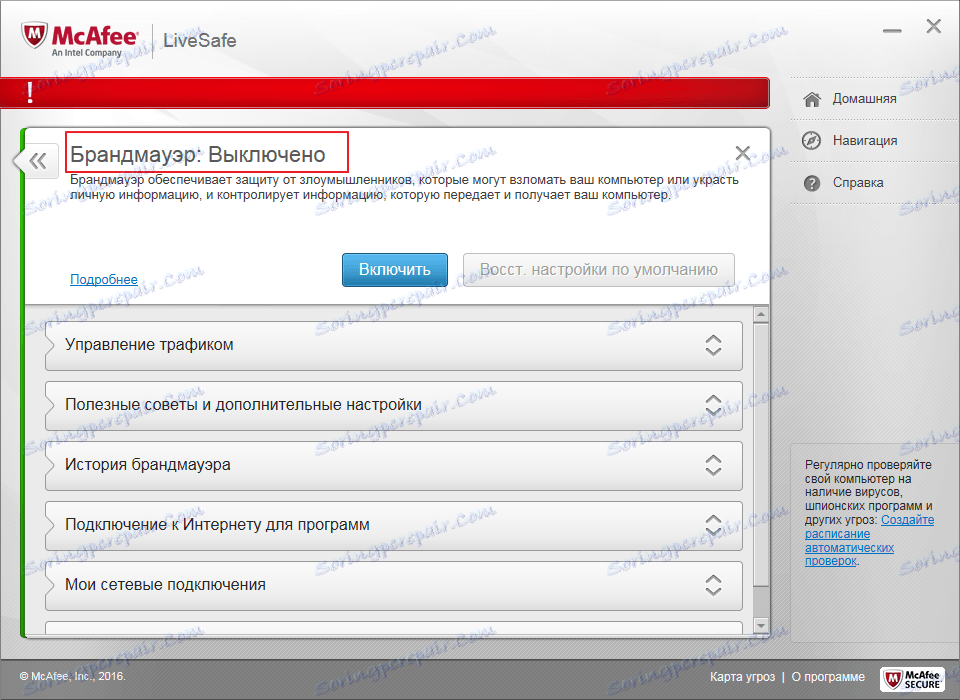Click the McAfee shield logo
Viewport: 960px width, 700px height.
(34, 37)
